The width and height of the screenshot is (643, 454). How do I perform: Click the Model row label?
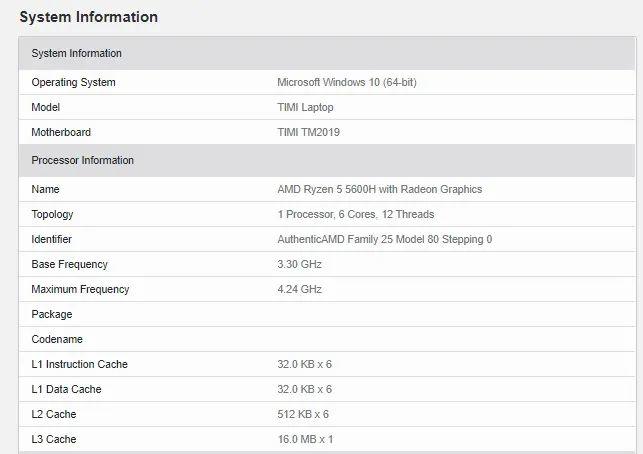pos(46,107)
